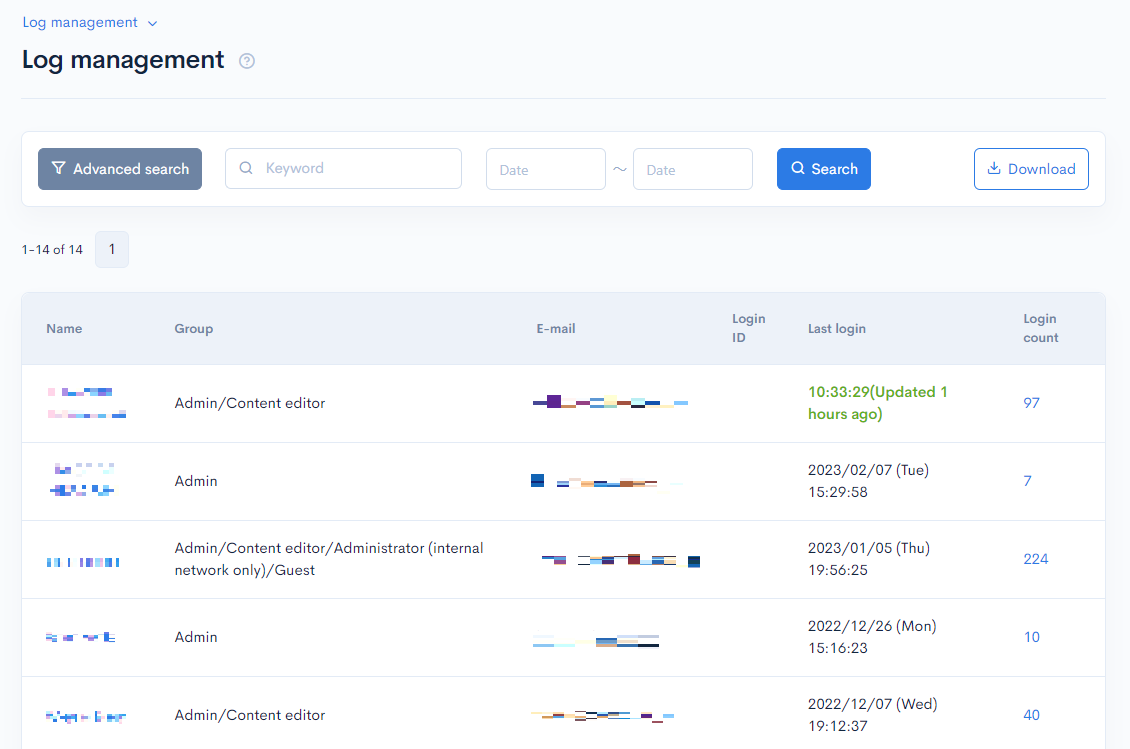Open the start Date picker
The height and width of the screenshot is (749, 1130).
coord(545,168)
